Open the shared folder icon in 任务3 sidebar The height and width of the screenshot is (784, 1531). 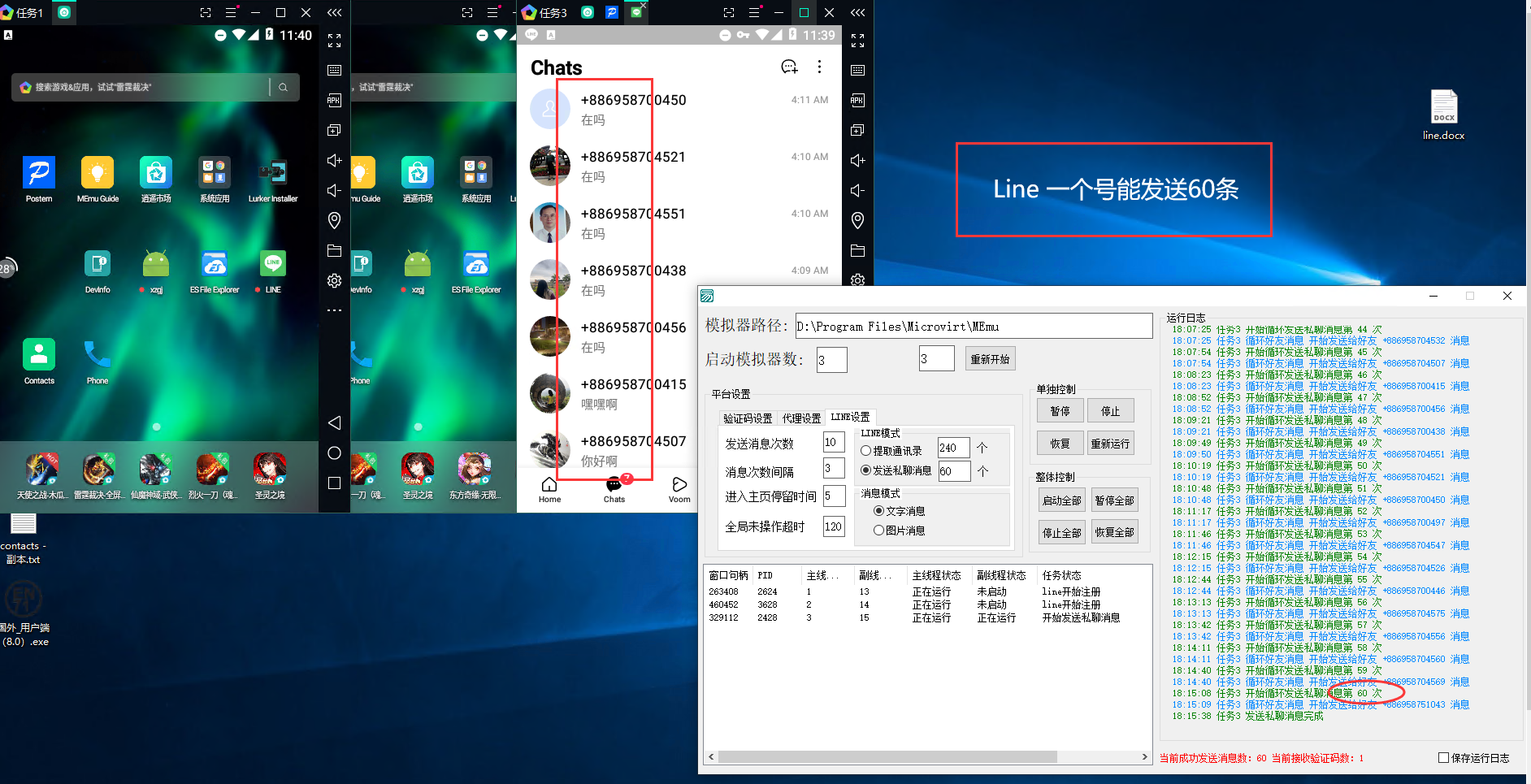coord(857,250)
